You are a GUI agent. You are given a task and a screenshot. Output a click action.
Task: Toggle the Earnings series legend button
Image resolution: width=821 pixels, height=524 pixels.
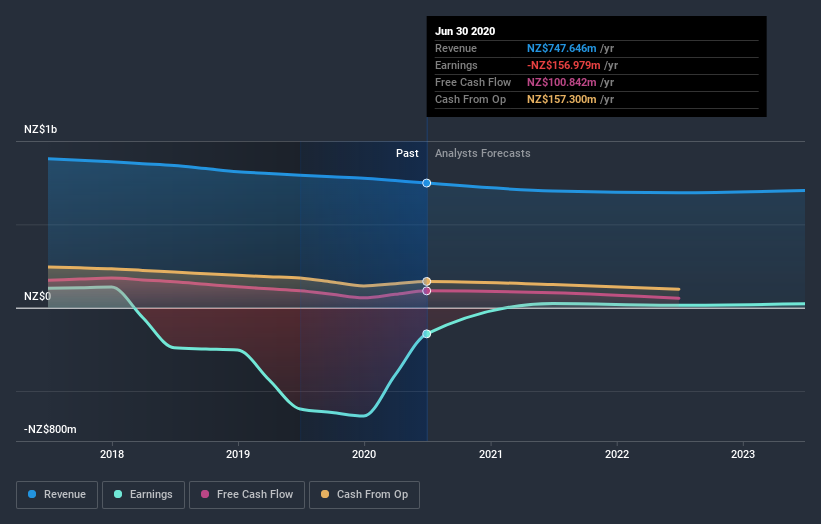(x=143, y=495)
